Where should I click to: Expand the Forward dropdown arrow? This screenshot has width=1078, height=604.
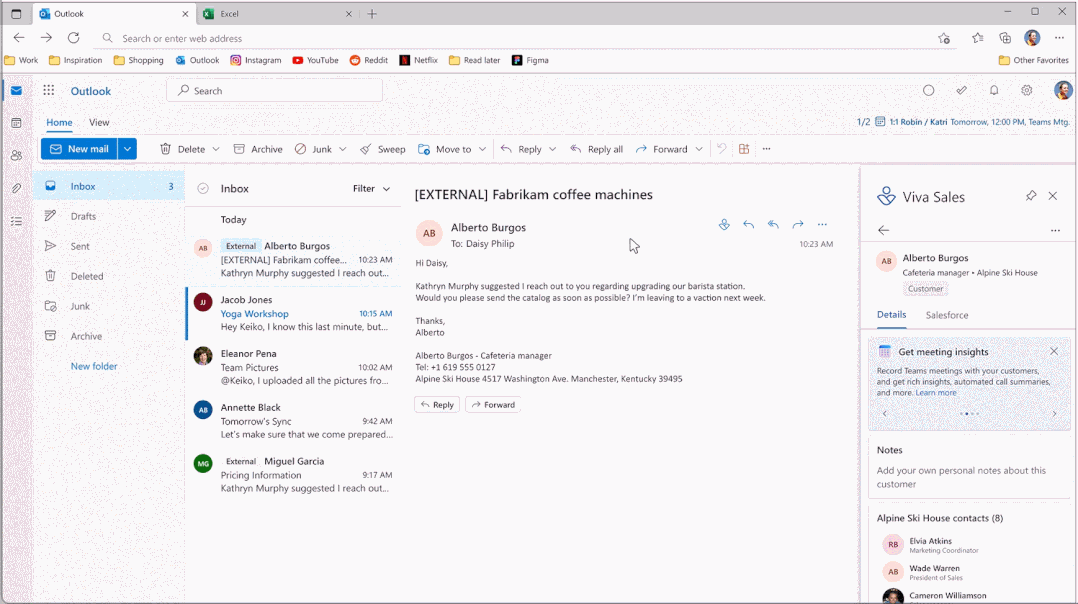point(699,149)
